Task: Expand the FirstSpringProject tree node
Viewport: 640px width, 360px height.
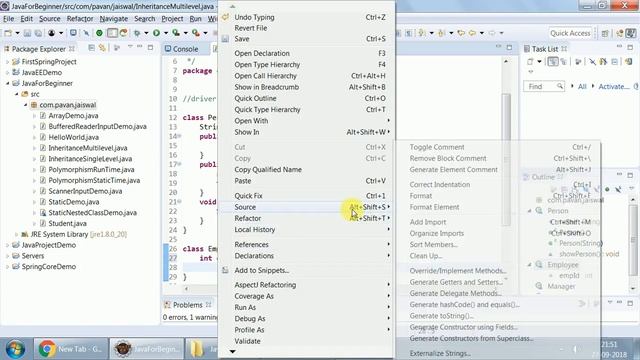Action: (7, 62)
